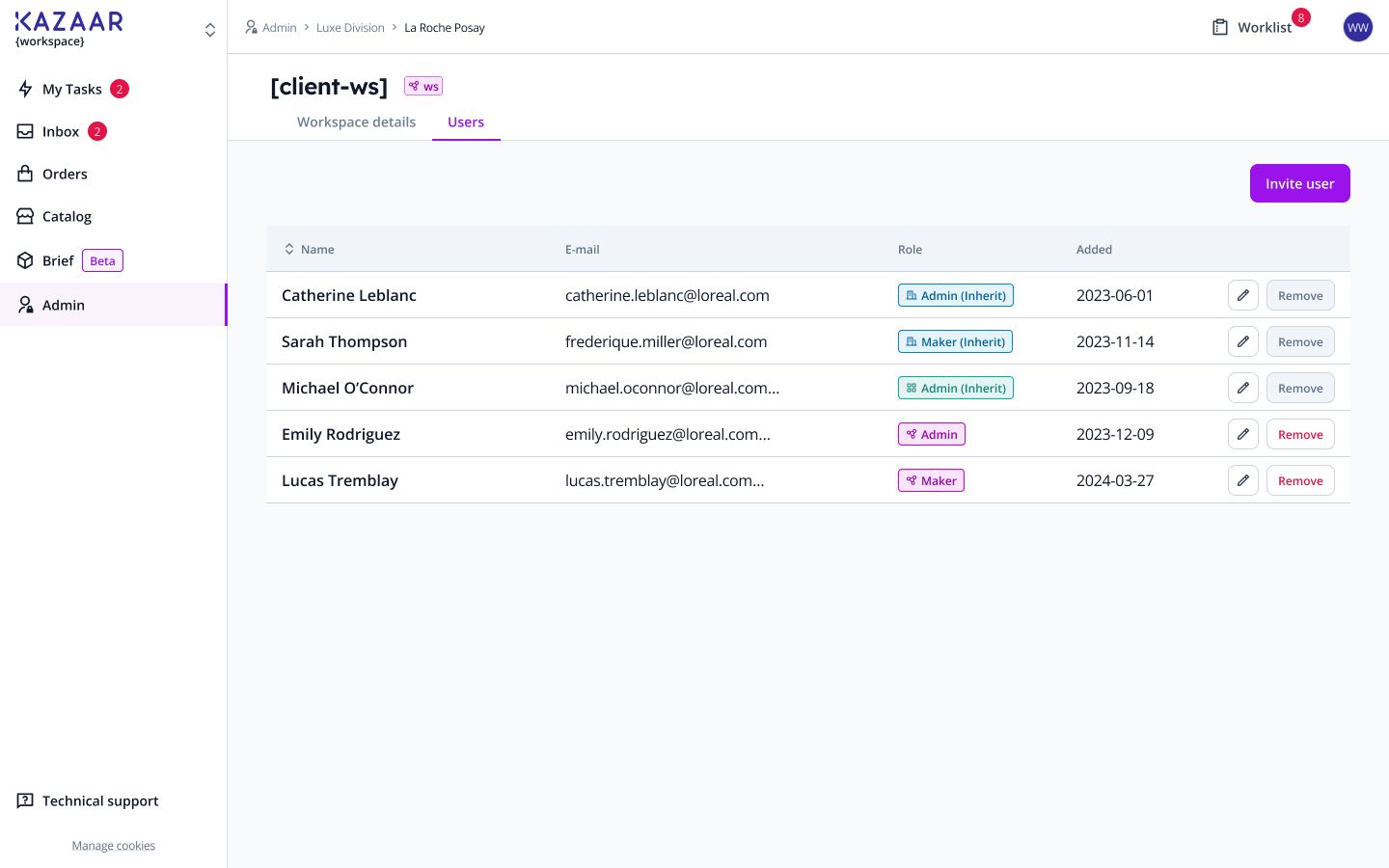Open Technical support
The width and height of the screenshot is (1389, 868).
tap(88, 800)
